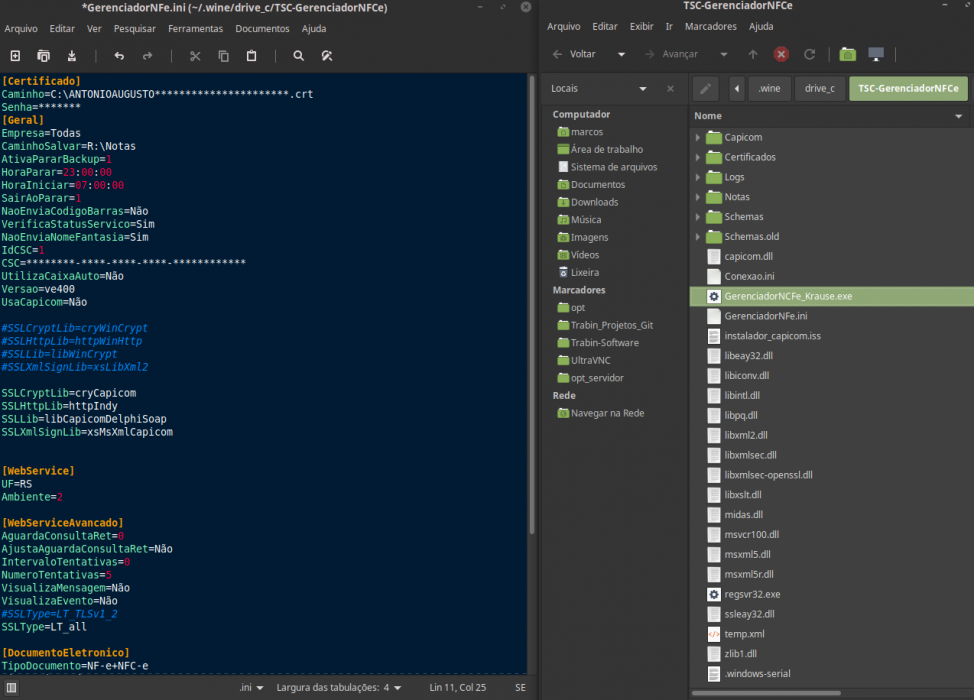Open the Largura das tabulações dropdown
Viewport: 974px width, 700px height.
click(339, 688)
